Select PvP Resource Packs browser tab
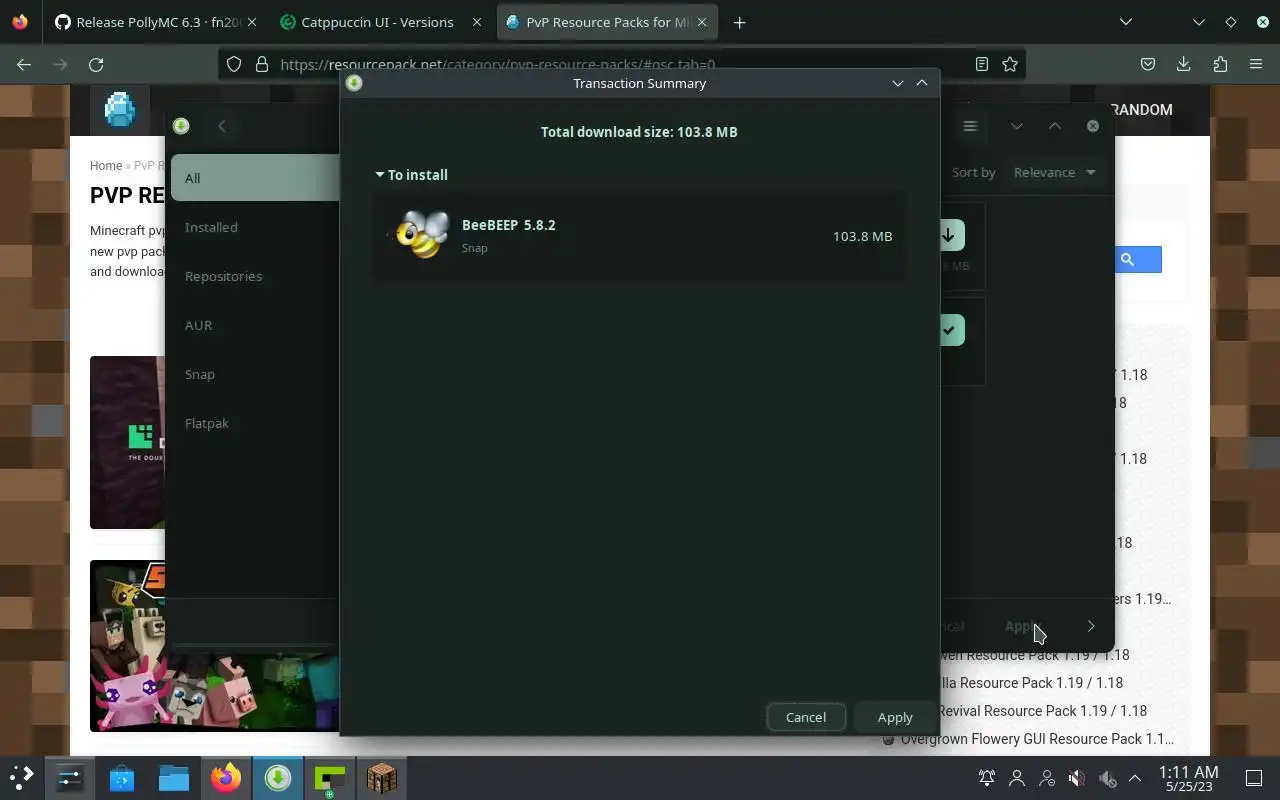 pos(606,22)
